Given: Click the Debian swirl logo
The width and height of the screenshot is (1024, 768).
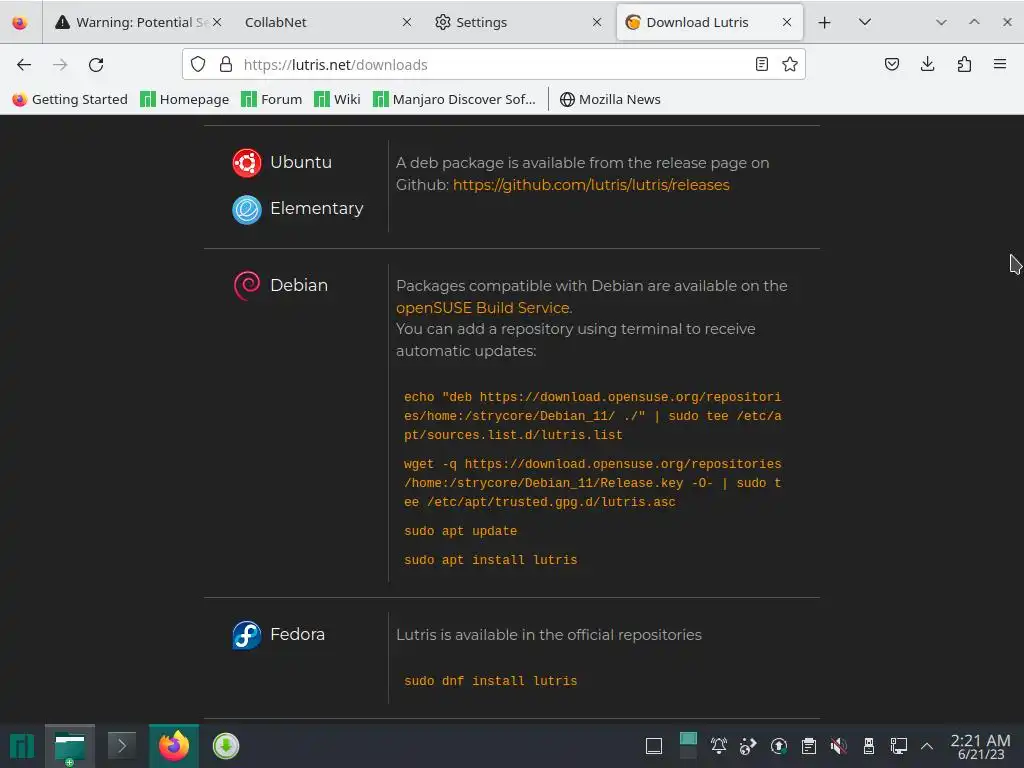Looking at the screenshot, I should 247,285.
